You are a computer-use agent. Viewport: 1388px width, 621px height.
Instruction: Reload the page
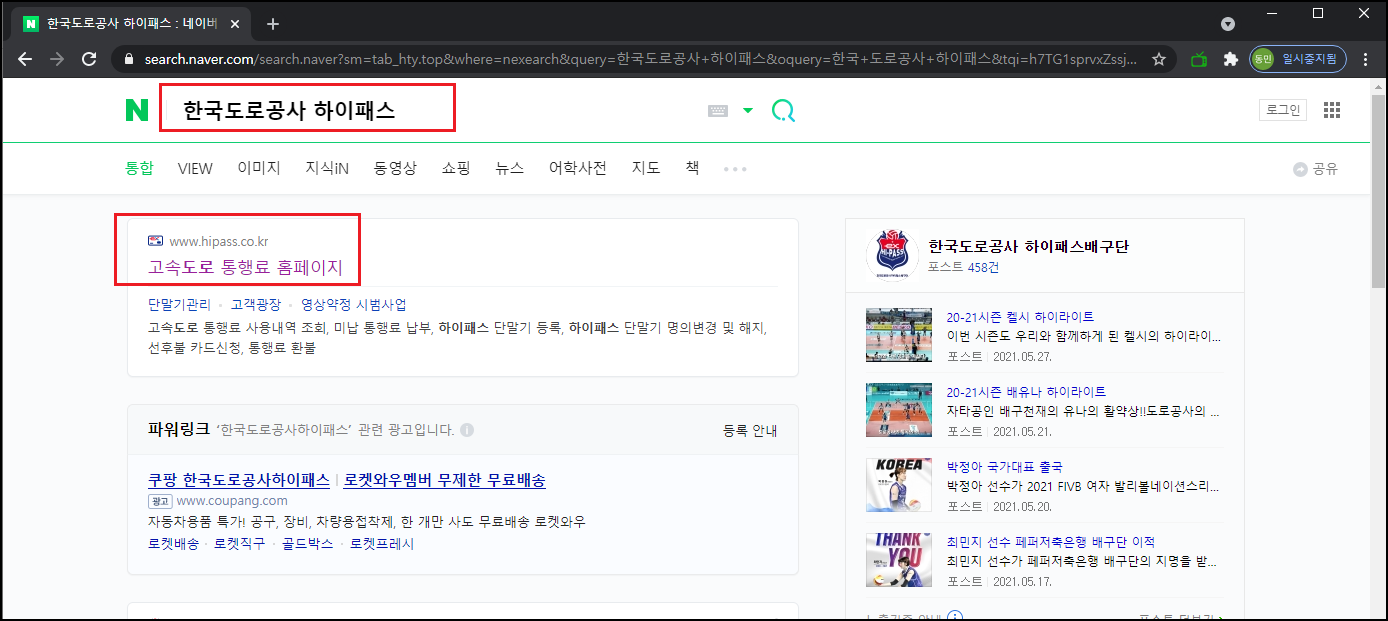pos(89,59)
